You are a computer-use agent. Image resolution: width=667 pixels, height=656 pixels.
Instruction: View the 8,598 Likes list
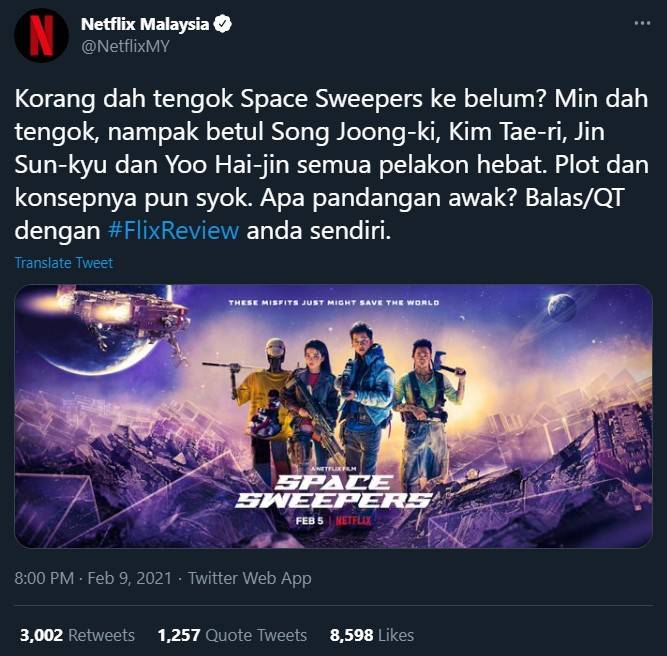coord(372,635)
